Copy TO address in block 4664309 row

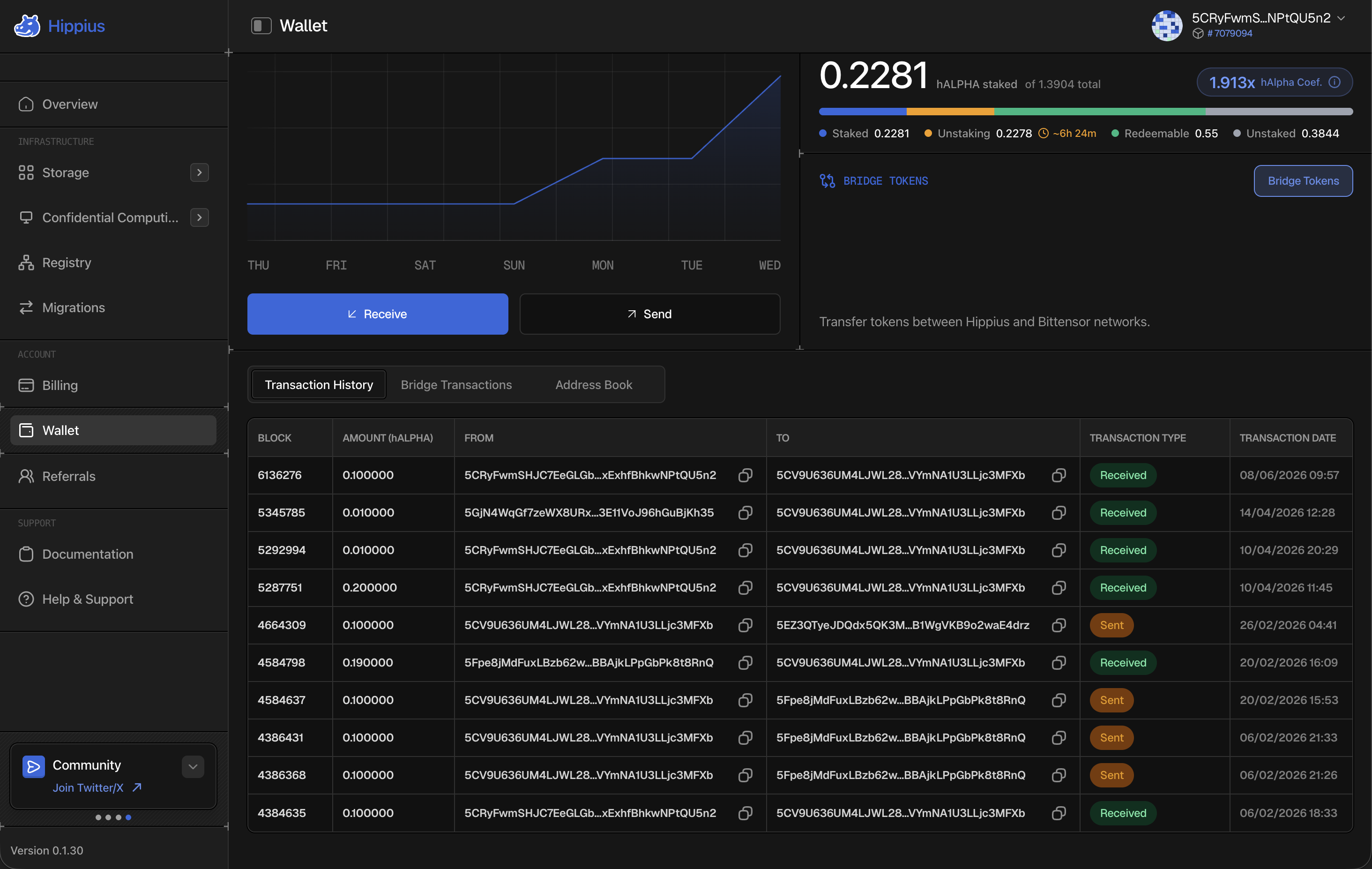coord(1058,625)
